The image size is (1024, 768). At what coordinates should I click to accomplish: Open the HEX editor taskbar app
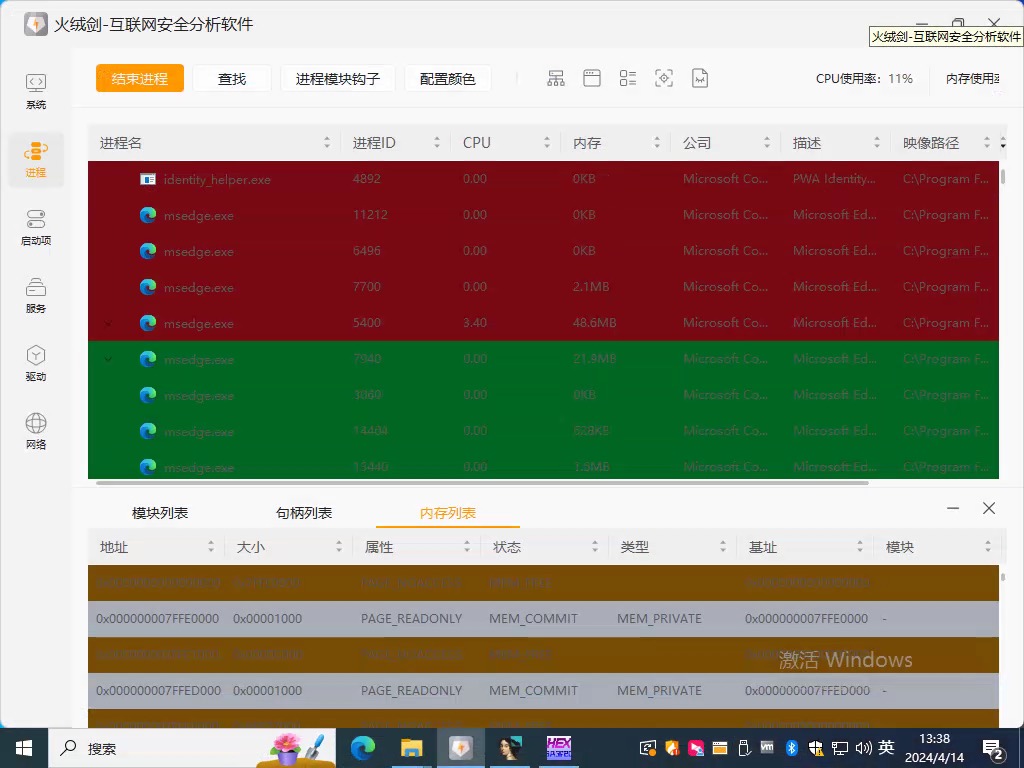559,748
